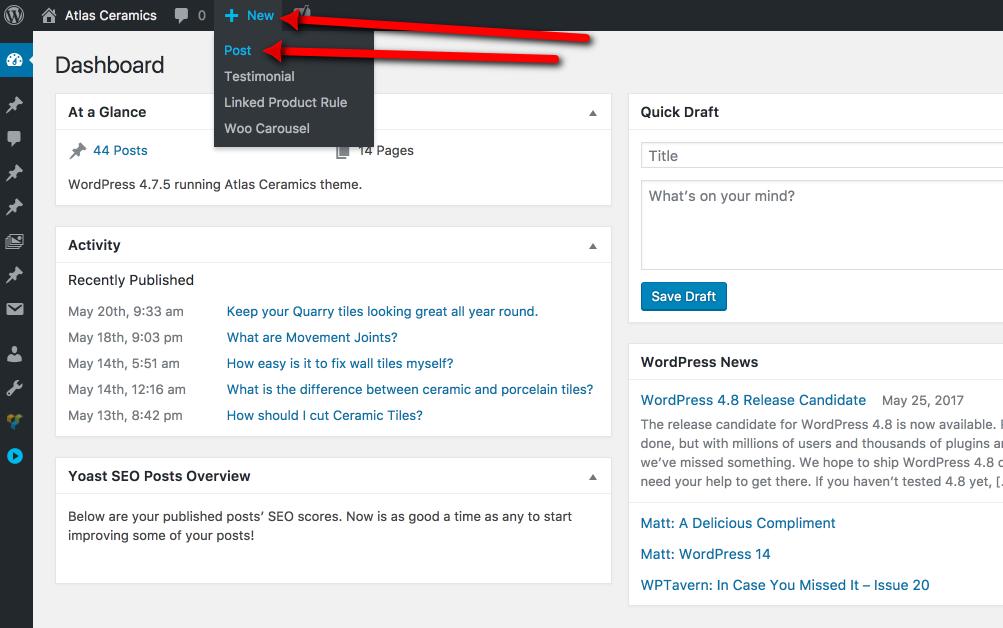This screenshot has width=1003, height=628.
Task: Click the May 18th, 9:03 pm date
Action: tap(125, 338)
